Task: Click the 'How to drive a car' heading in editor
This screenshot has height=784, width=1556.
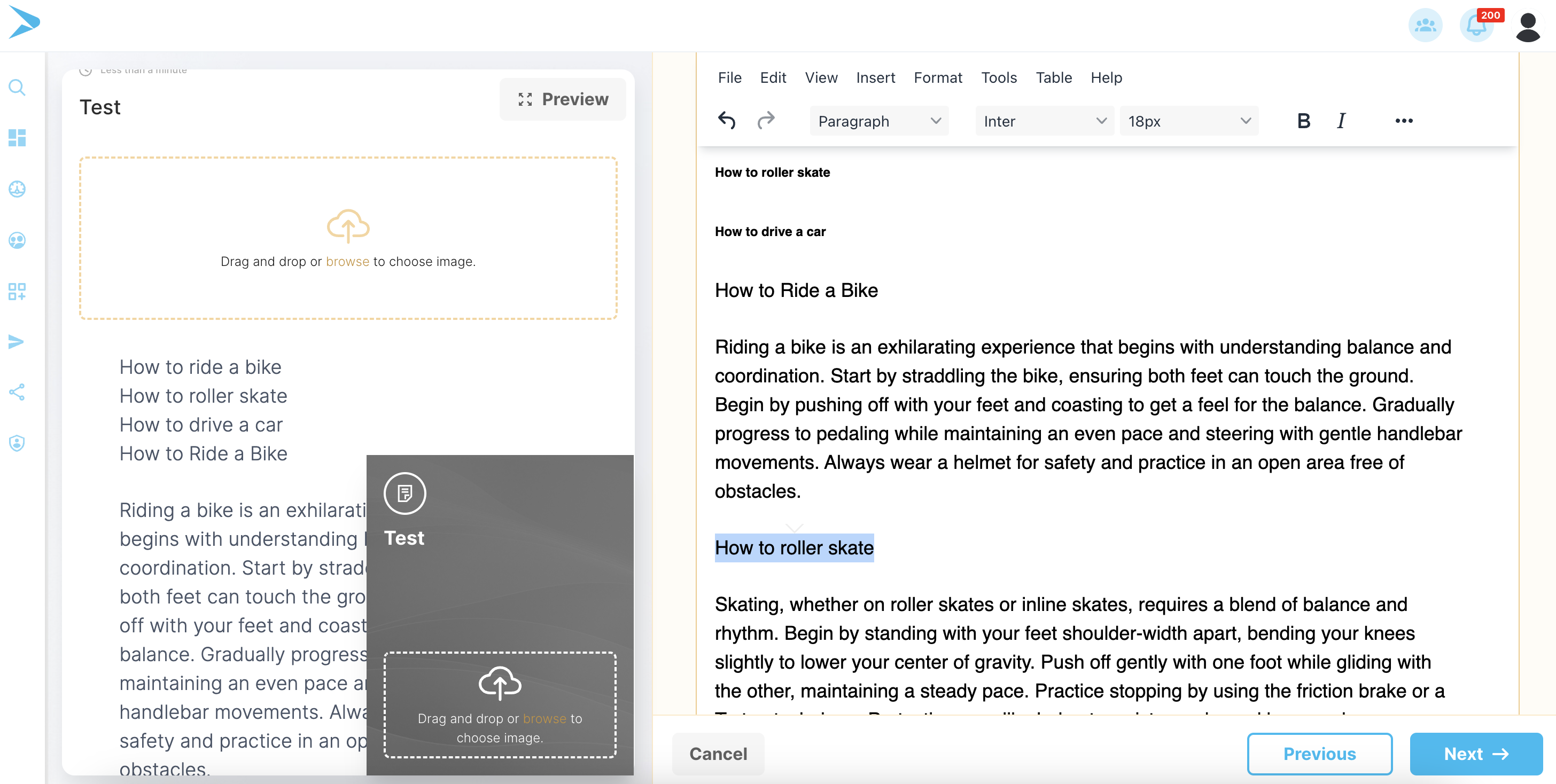Action: (770, 232)
